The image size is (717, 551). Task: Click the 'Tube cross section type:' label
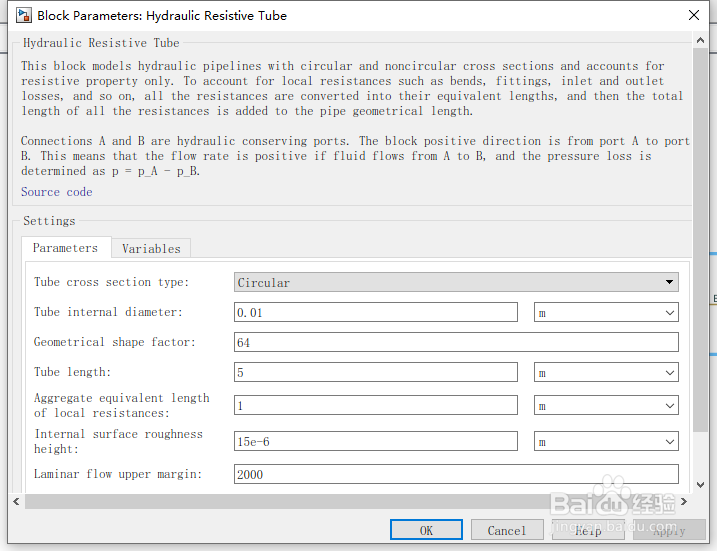tap(111, 282)
